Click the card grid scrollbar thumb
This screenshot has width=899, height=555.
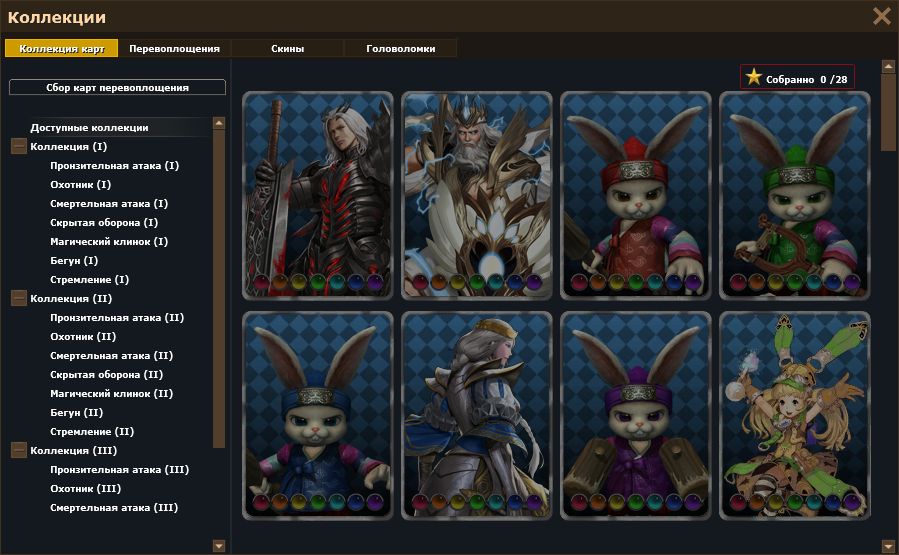888,112
